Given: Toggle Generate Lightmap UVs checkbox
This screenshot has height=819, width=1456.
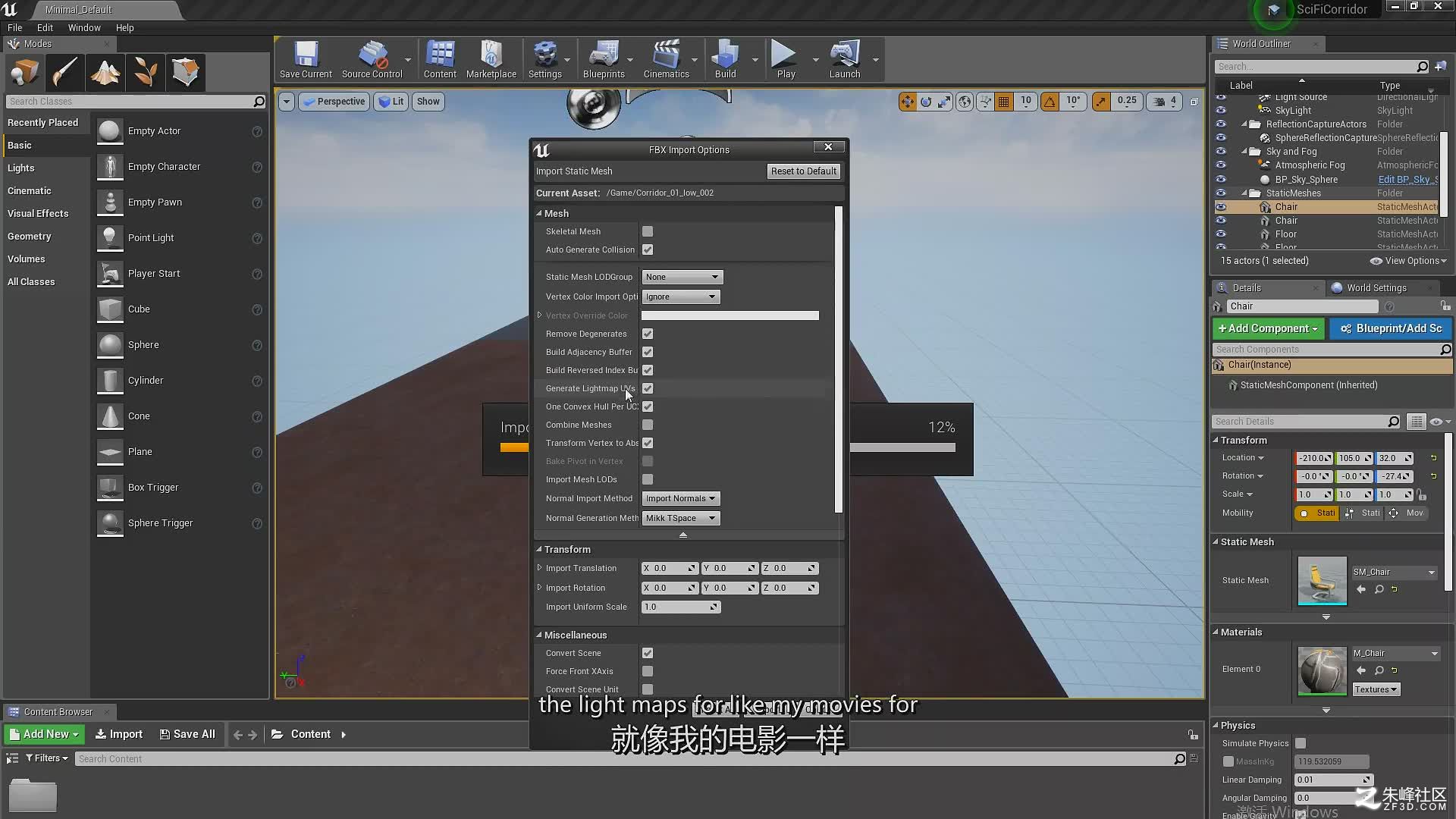Looking at the screenshot, I should click(647, 388).
